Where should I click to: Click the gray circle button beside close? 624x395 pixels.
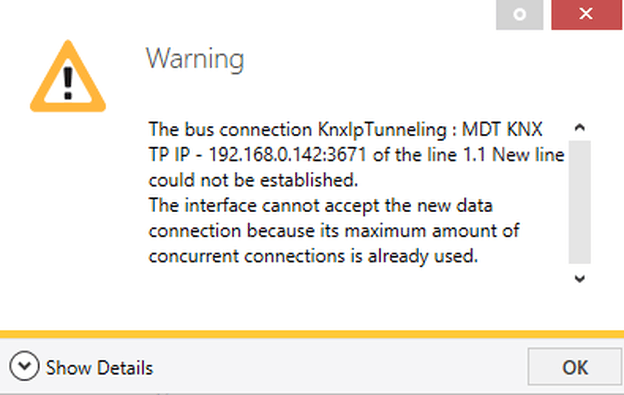[519, 14]
